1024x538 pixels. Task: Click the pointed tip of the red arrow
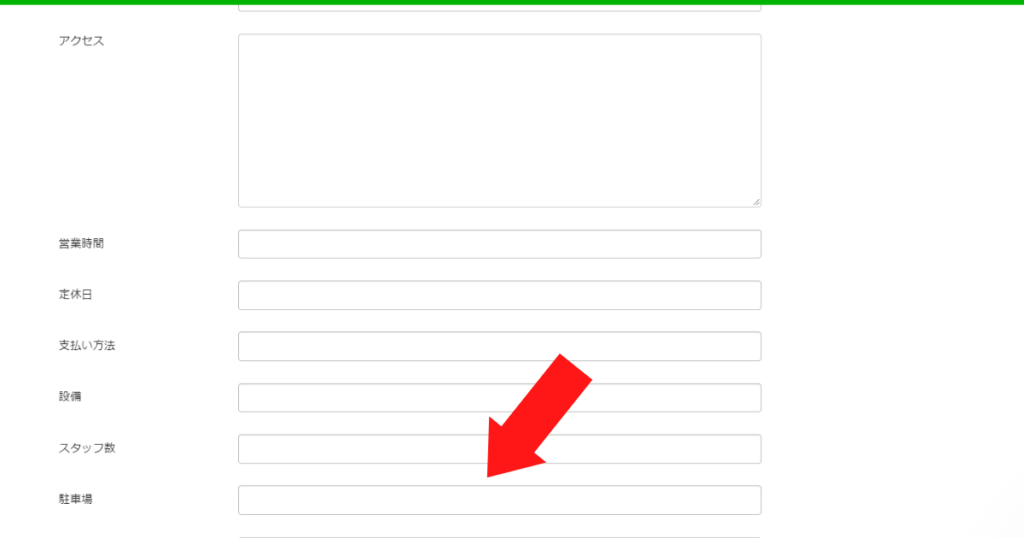pyautogui.click(x=489, y=475)
